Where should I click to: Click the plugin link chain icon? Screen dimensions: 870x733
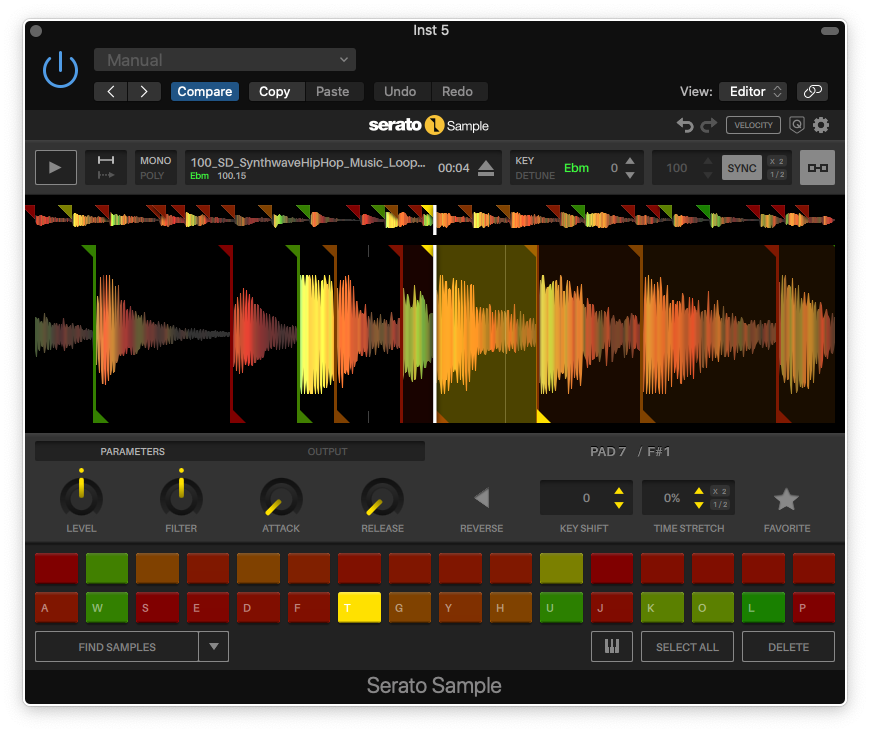tap(813, 91)
